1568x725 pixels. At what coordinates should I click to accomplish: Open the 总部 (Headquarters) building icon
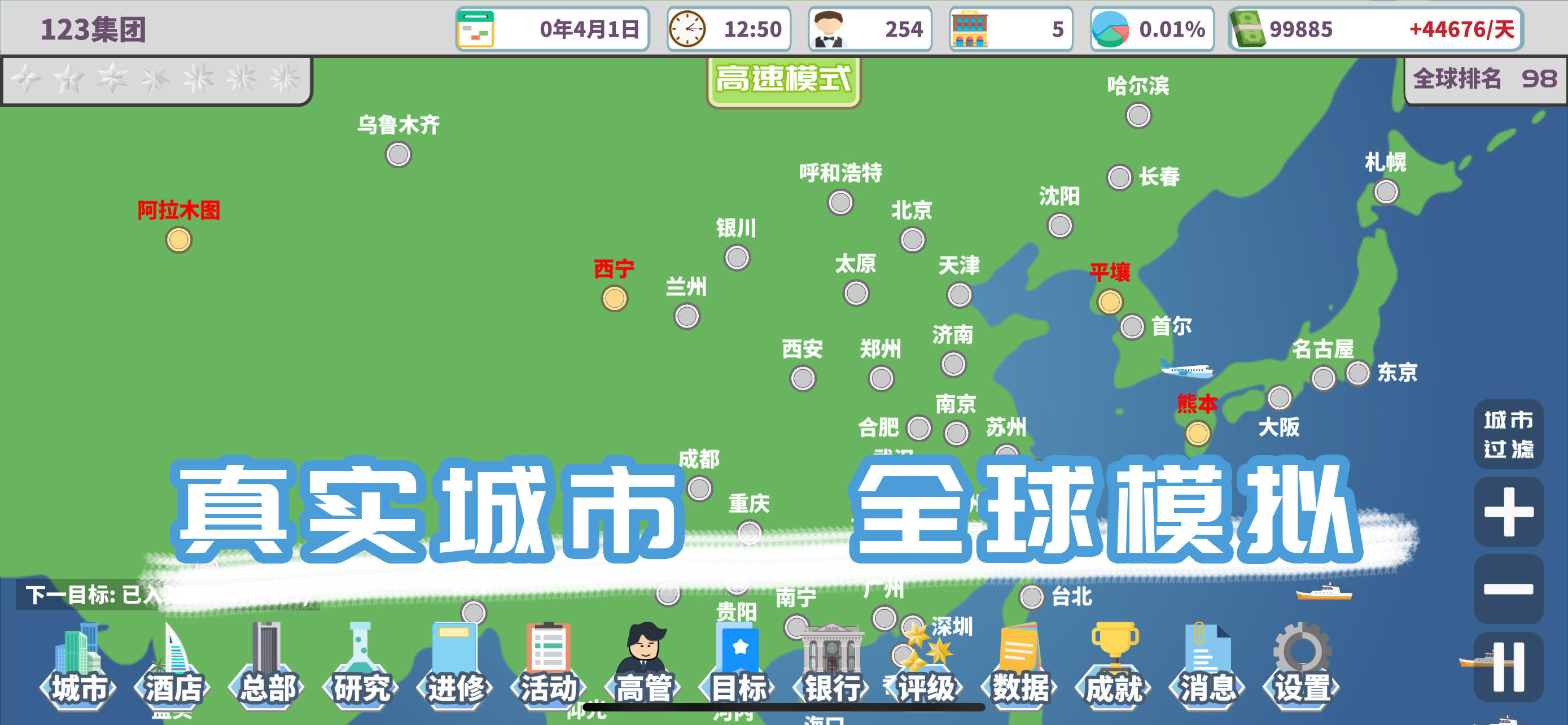point(266,667)
